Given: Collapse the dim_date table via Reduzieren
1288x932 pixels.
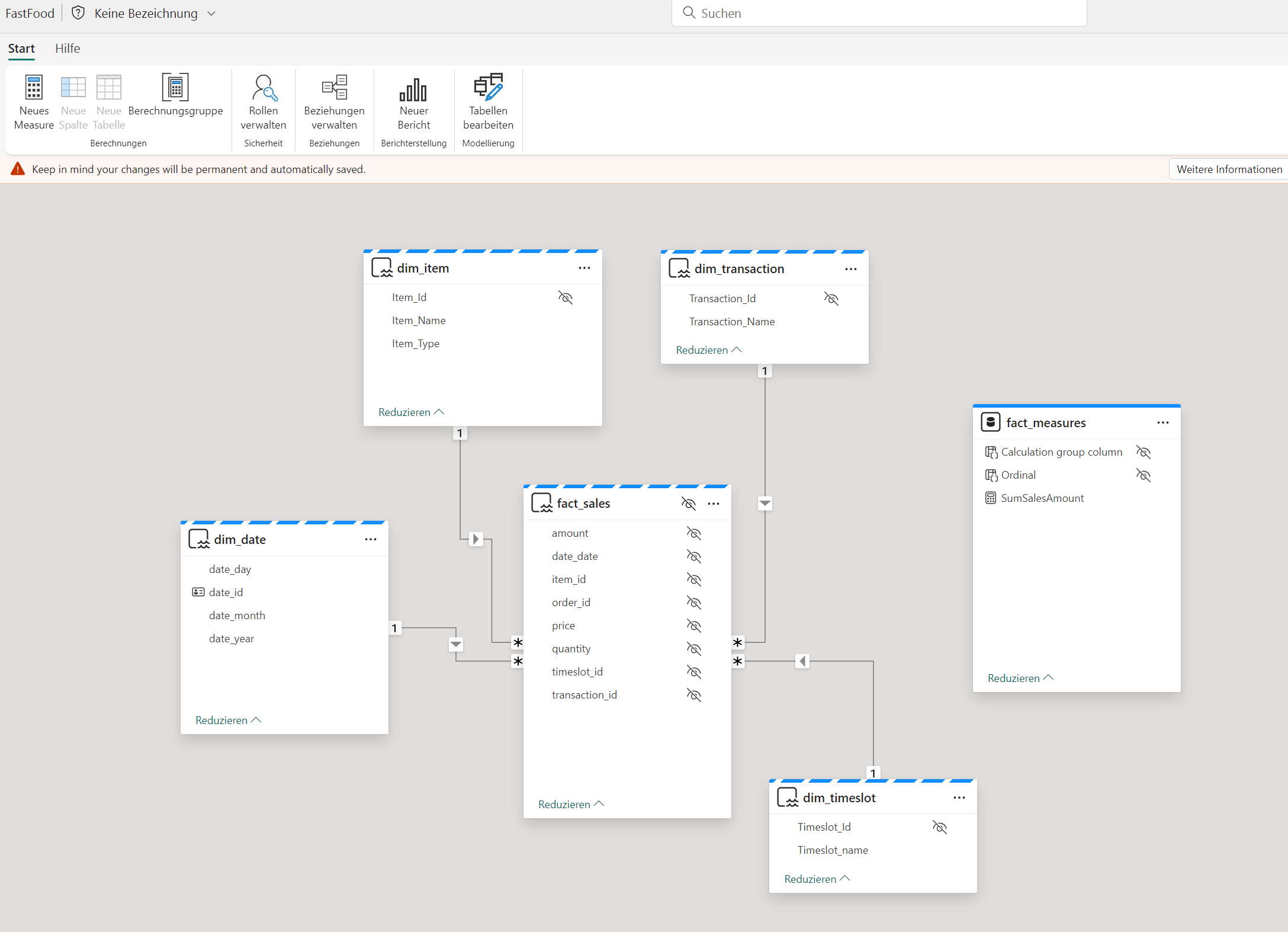Looking at the screenshot, I should click(x=228, y=720).
